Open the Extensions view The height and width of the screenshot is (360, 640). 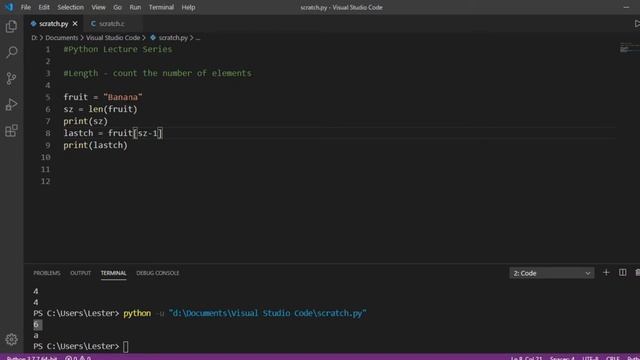[11, 131]
